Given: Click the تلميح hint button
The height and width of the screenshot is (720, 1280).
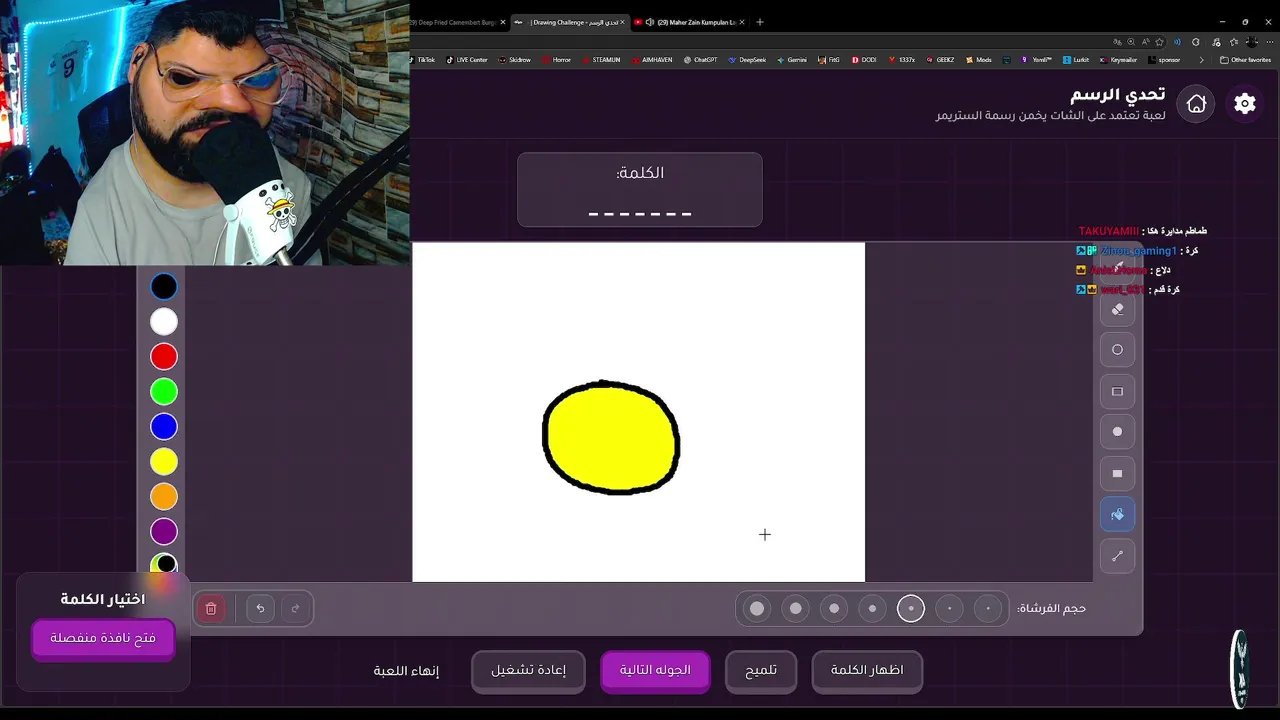Looking at the screenshot, I should point(761,671).
